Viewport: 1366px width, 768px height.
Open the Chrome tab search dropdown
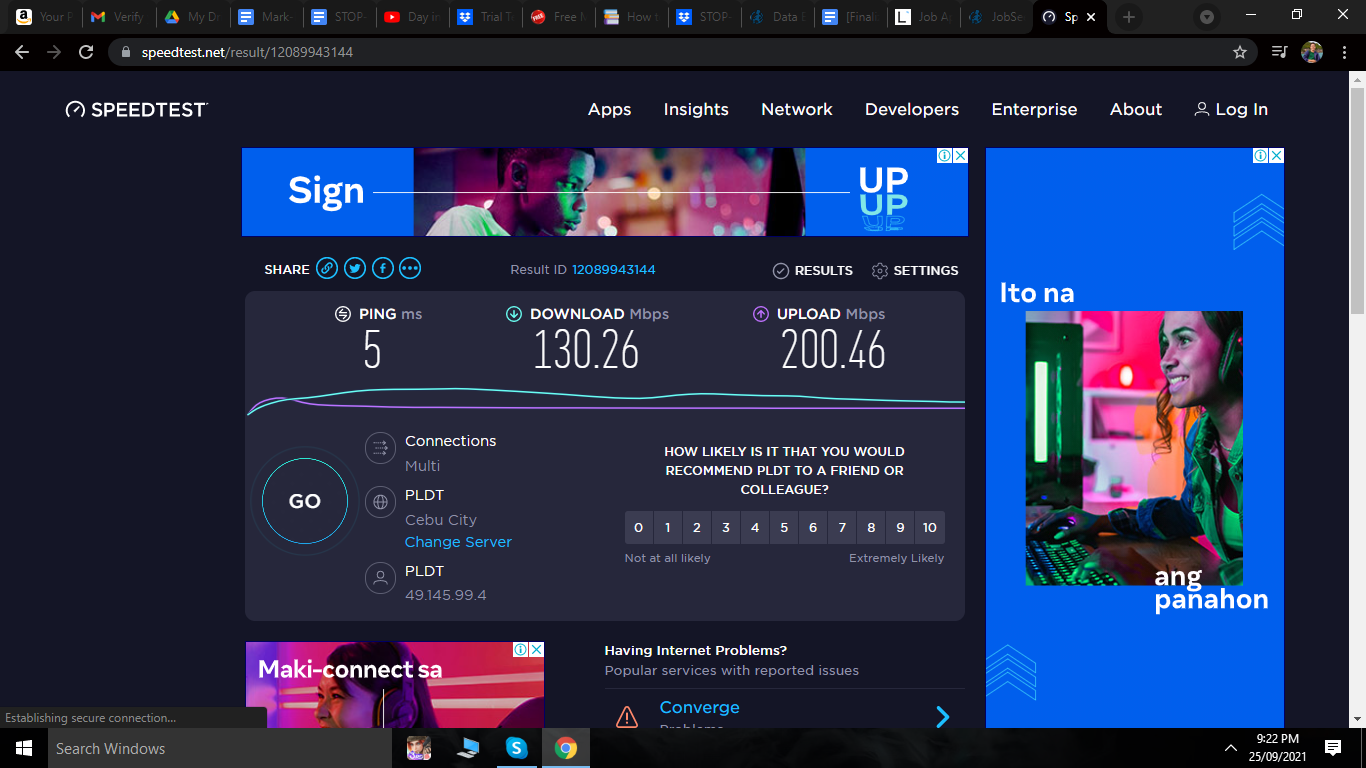click(x=1207, y=17)
